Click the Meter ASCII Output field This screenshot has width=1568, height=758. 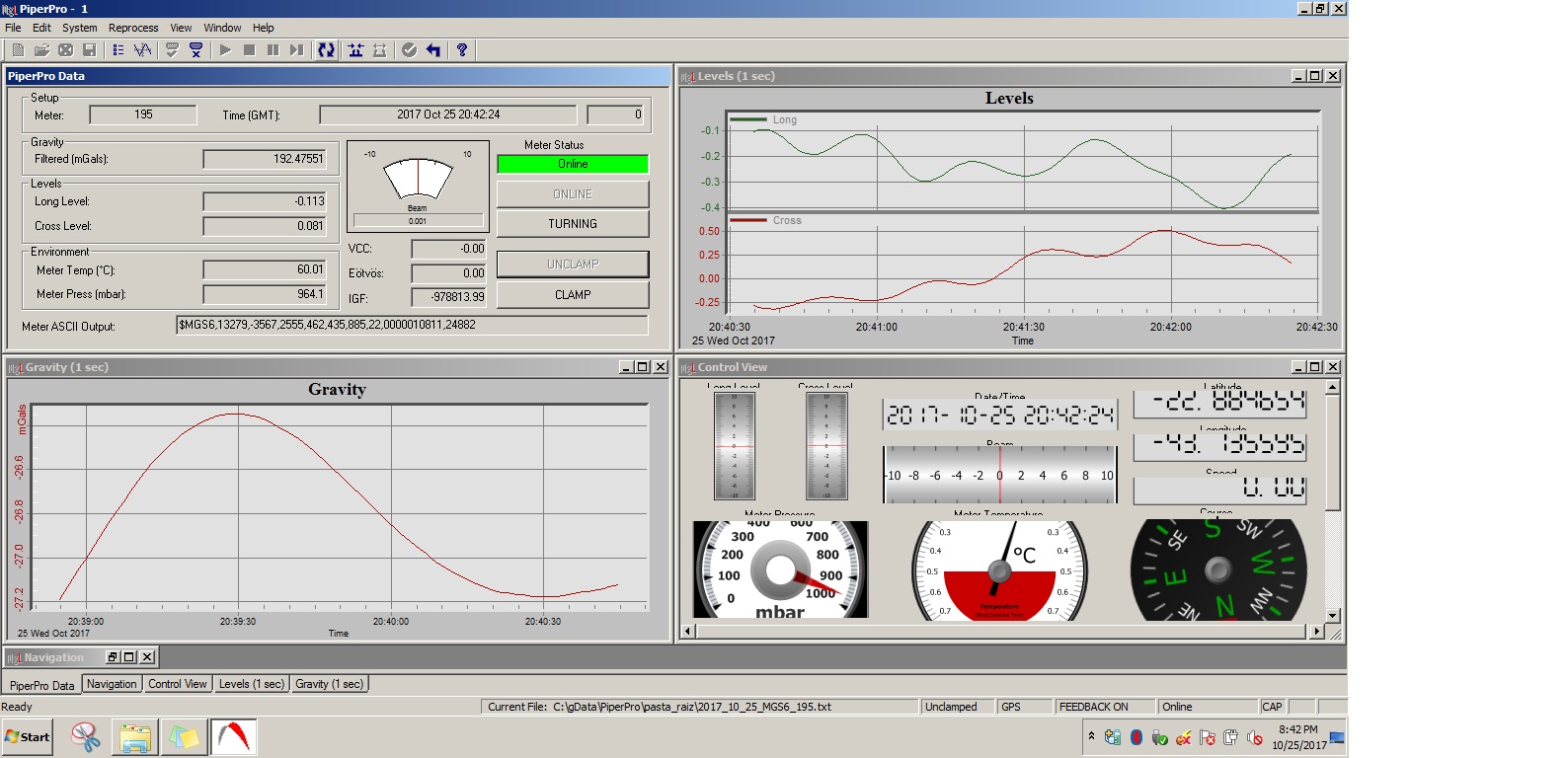412,325
